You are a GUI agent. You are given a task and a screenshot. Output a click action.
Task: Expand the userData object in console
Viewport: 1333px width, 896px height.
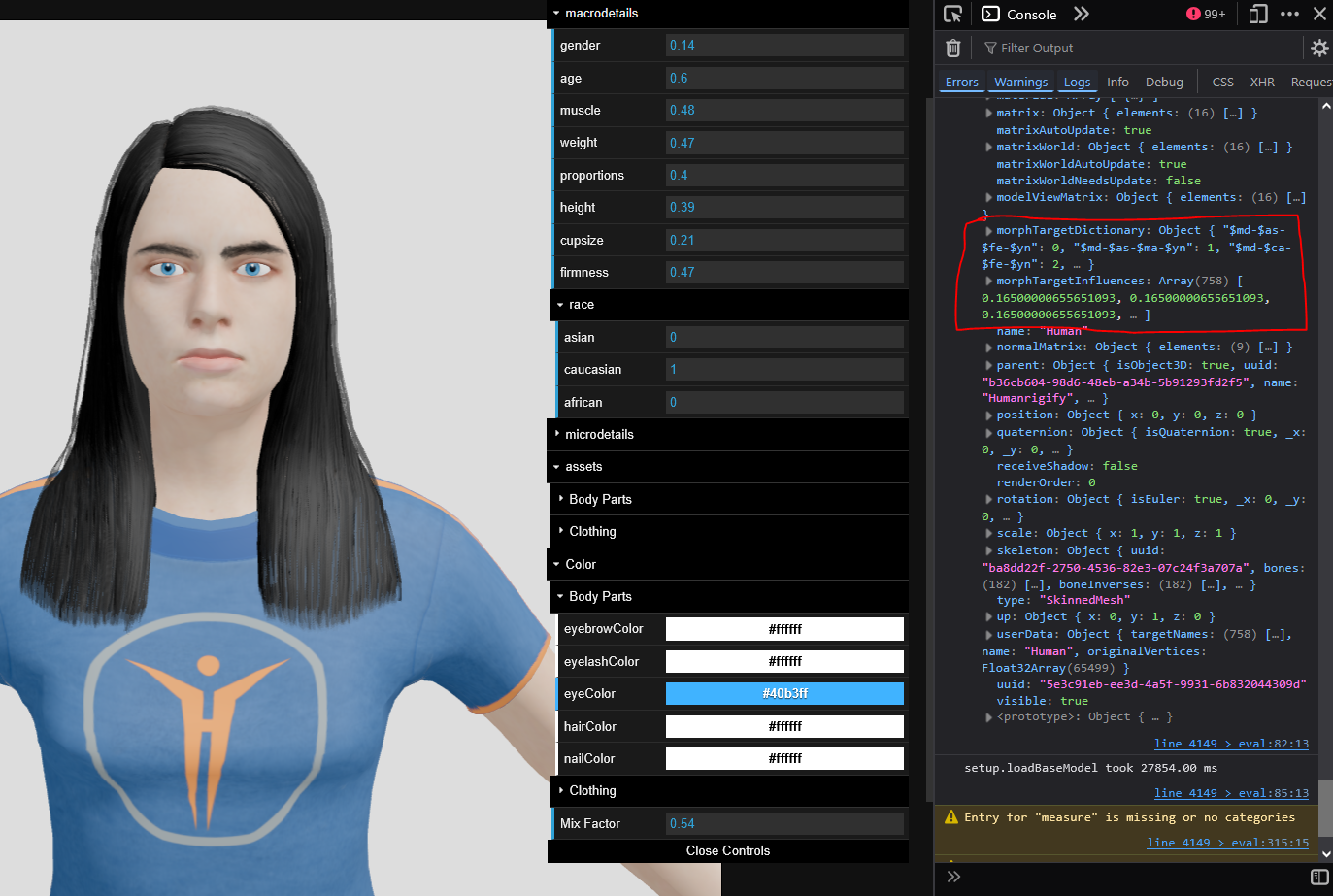[x=988, y=635]
